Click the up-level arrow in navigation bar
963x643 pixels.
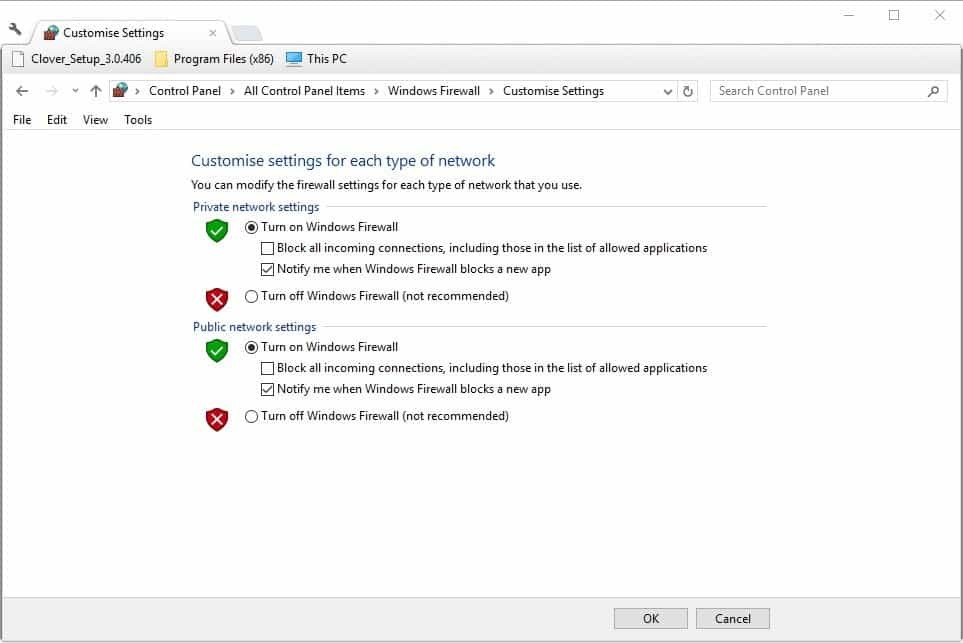coord(96,91)
